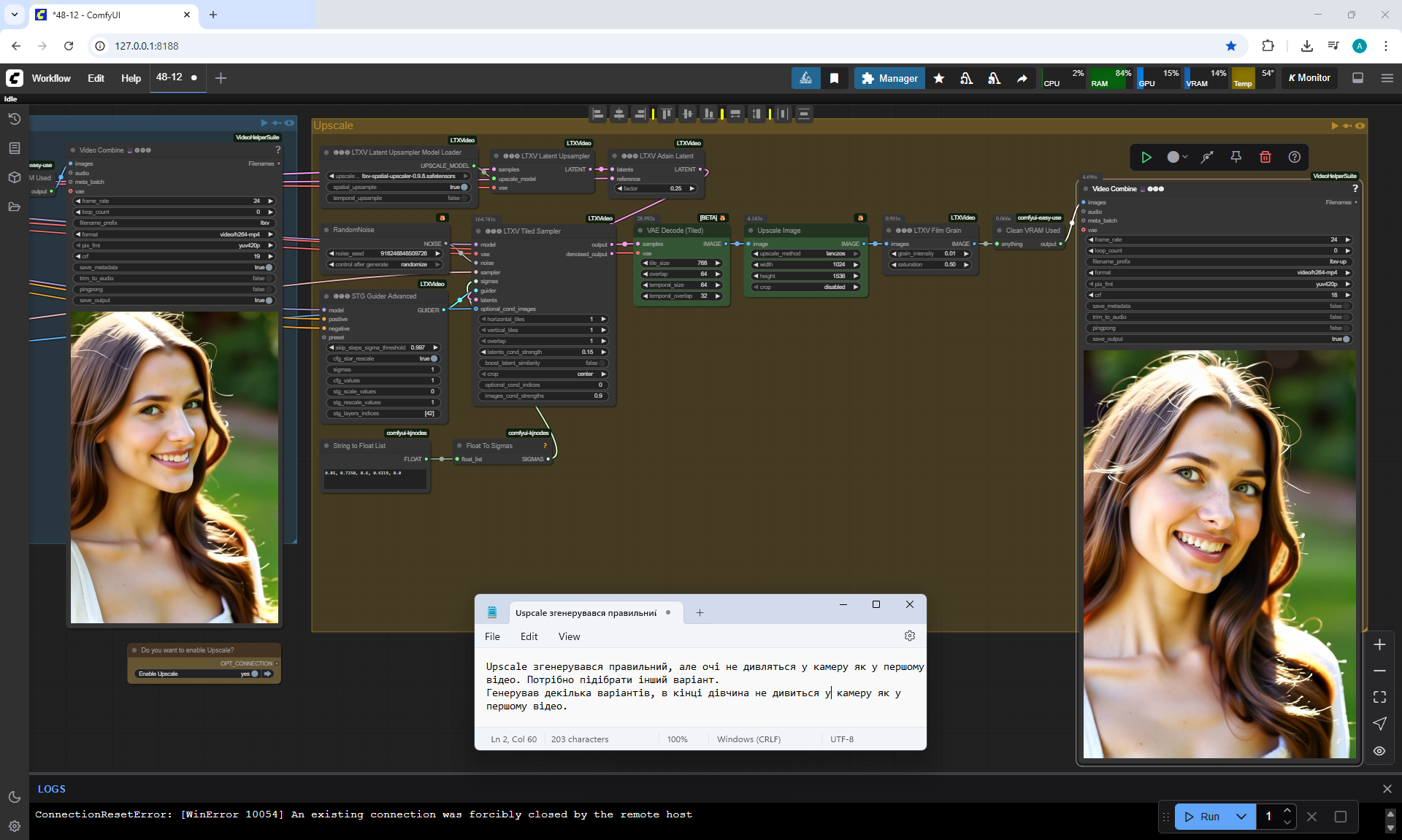Open node help question mark icon
This screenshot has height=840, width=1402.
[1295, 157]
